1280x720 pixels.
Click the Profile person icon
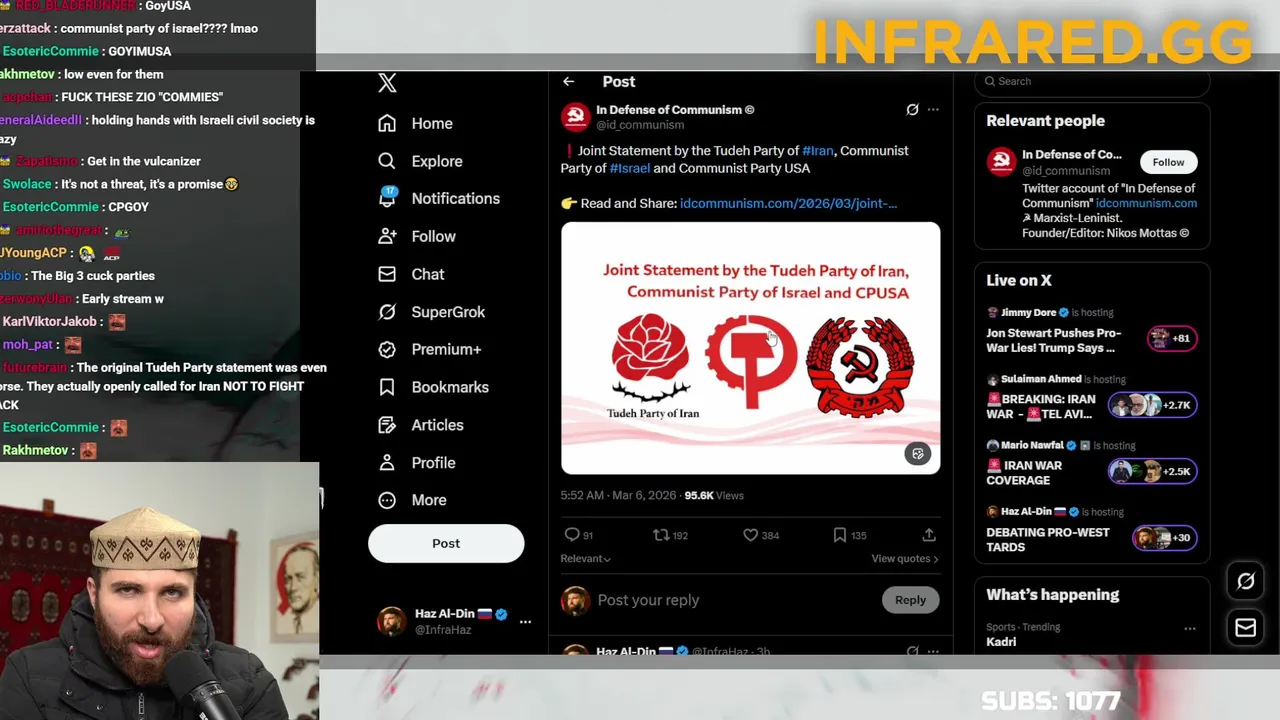[x=387, y=463]
